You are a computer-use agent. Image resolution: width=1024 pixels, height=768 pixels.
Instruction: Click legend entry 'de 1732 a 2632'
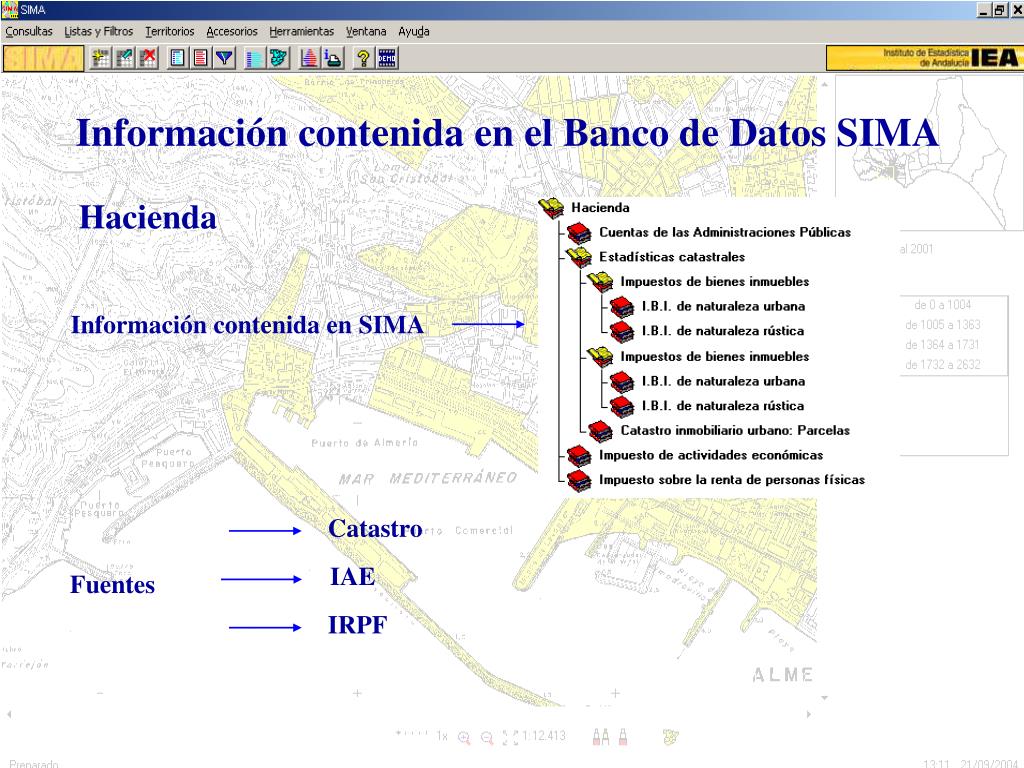[942, 365]
